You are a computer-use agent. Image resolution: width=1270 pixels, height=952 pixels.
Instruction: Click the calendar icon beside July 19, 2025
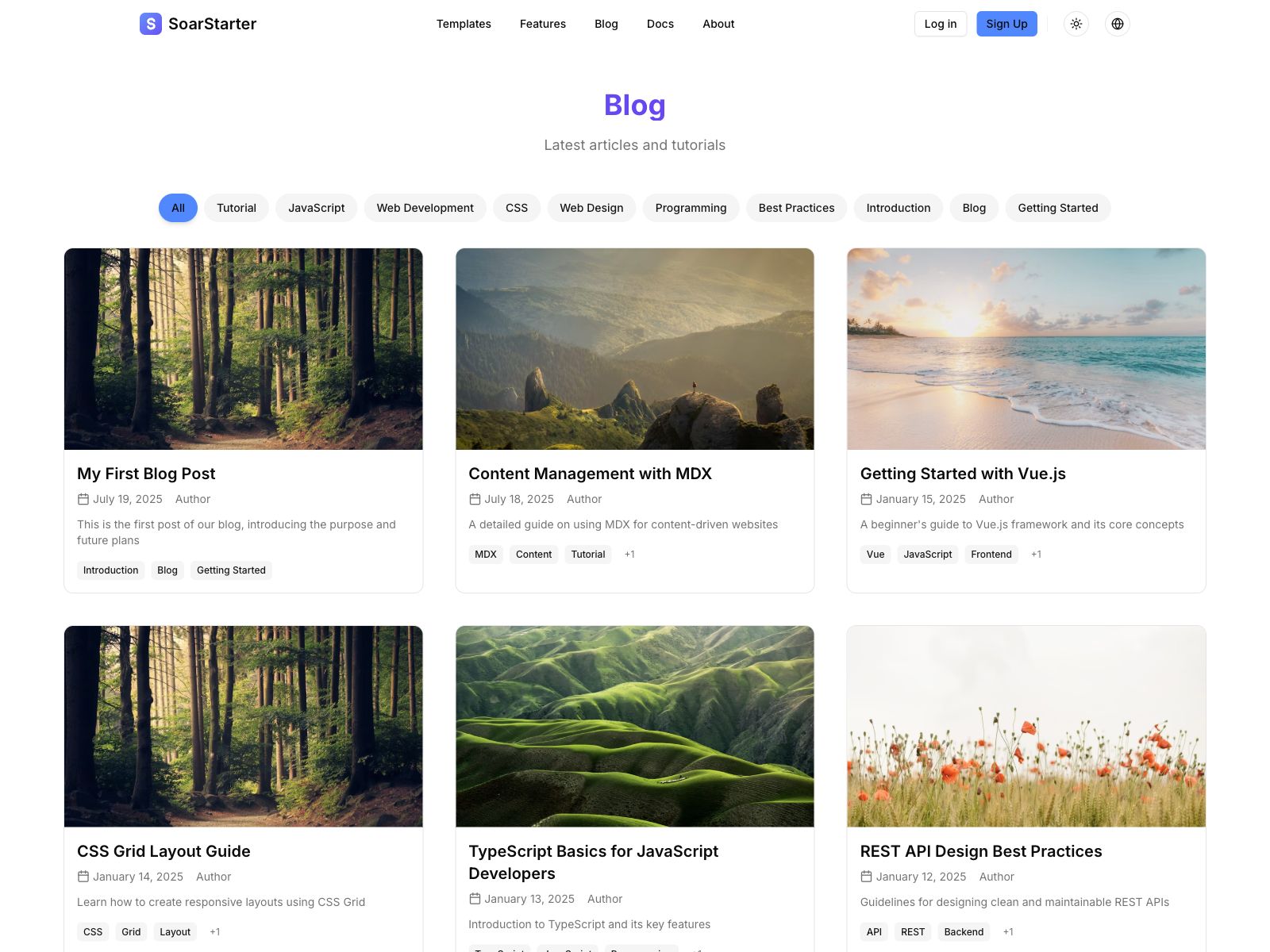click(83, 499)
